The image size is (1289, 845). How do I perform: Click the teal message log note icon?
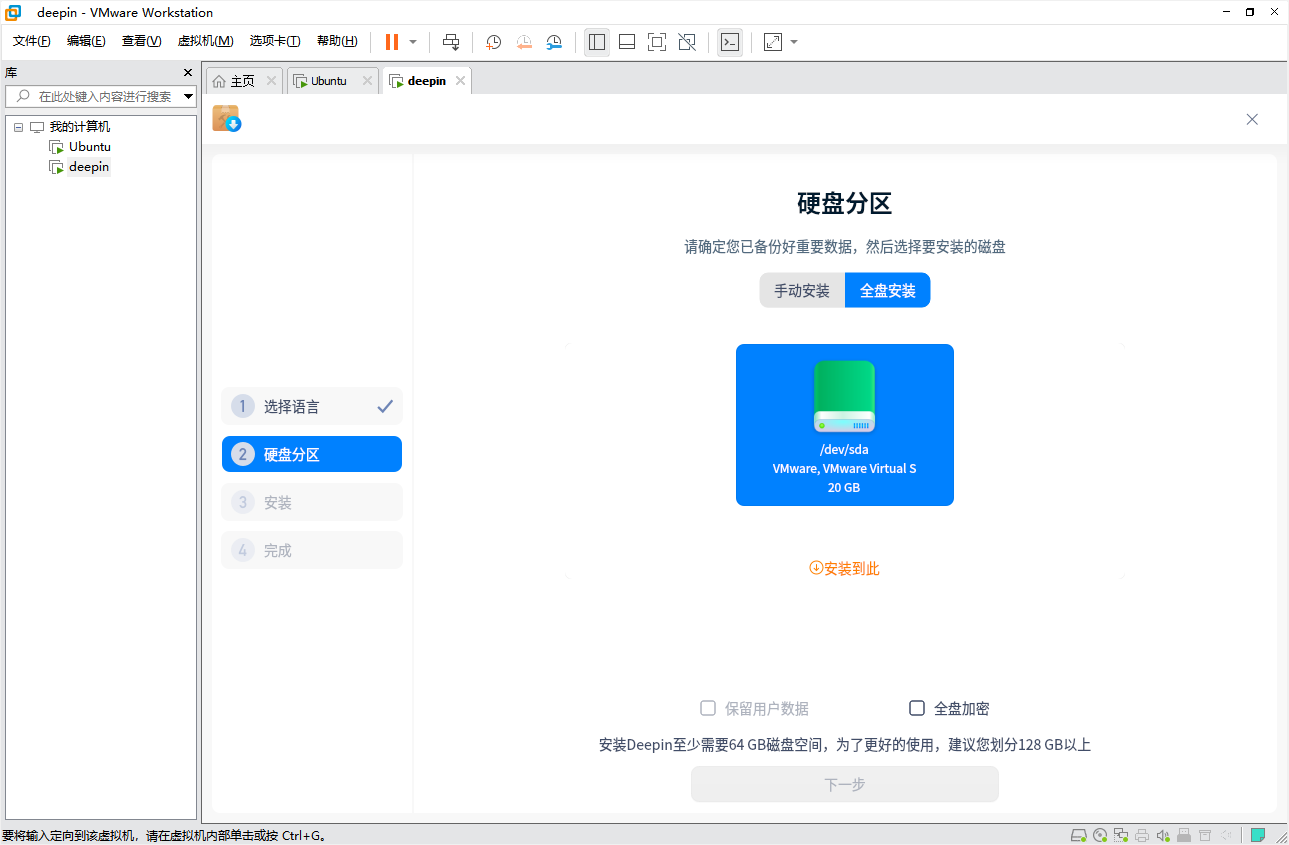click(1258, 835)
